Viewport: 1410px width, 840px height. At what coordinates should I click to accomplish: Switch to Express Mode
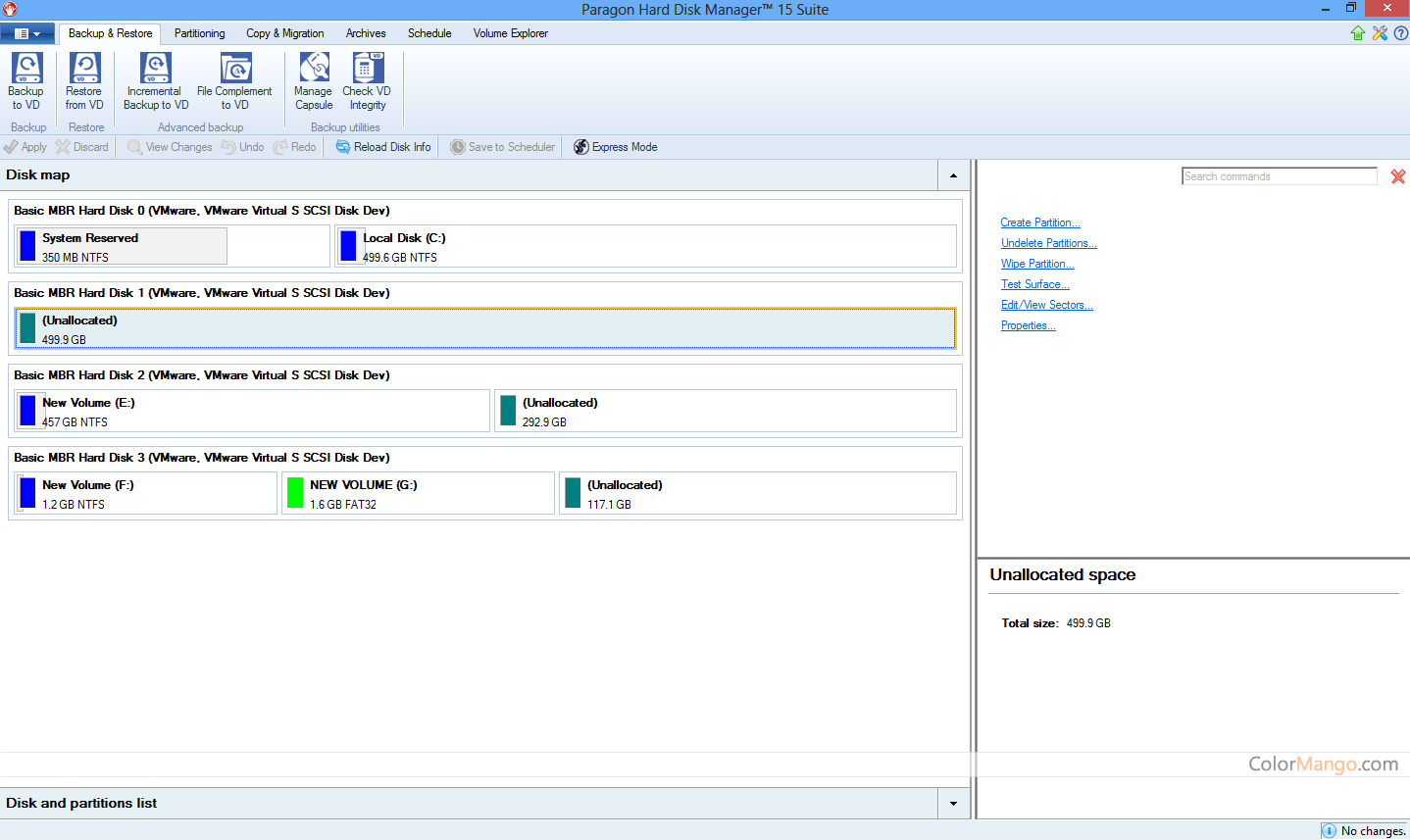616,147
